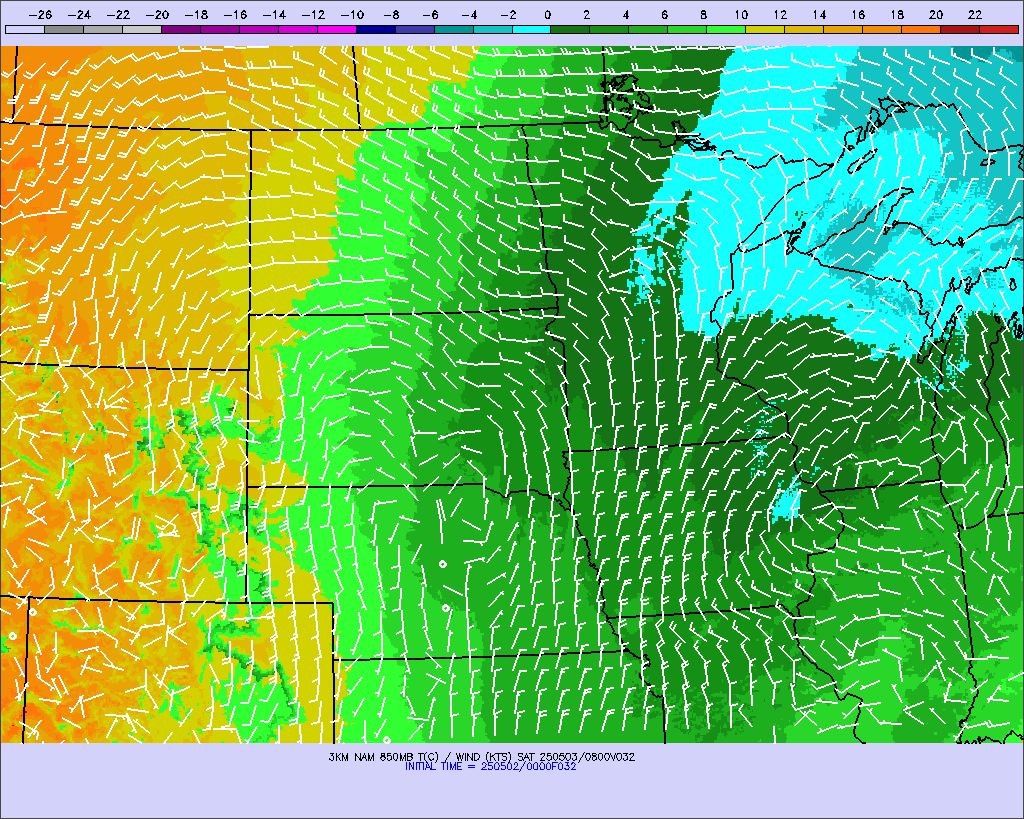
Task: Click the teal swatch between -4 and -2
Action: [x=492, y=29]
